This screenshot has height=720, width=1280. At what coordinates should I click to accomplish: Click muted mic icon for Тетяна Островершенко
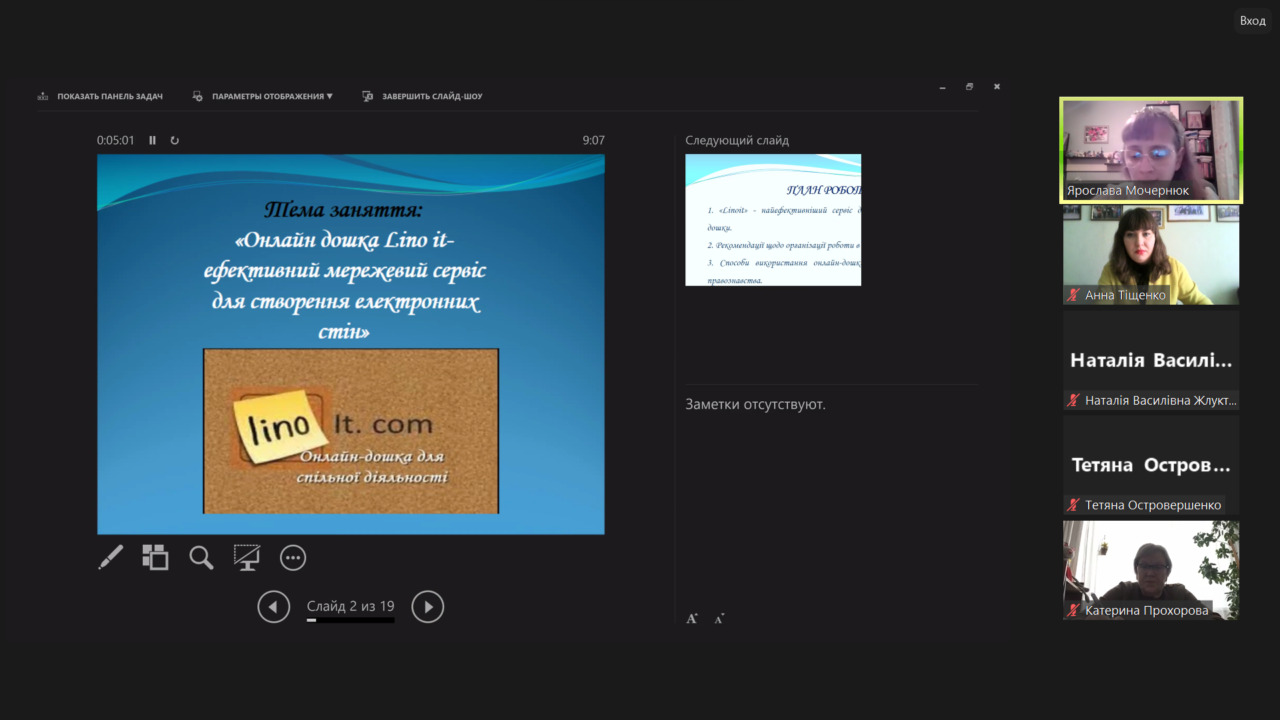1074,505
